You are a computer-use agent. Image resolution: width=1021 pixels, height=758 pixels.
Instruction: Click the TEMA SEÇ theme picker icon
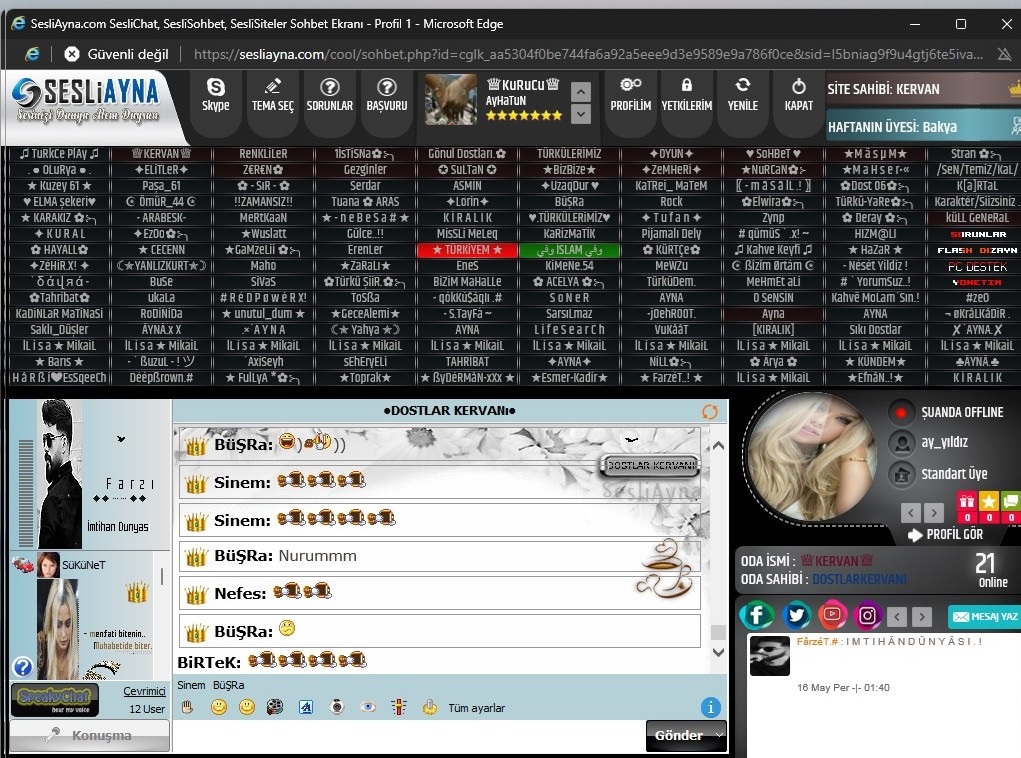pos(273,95)
